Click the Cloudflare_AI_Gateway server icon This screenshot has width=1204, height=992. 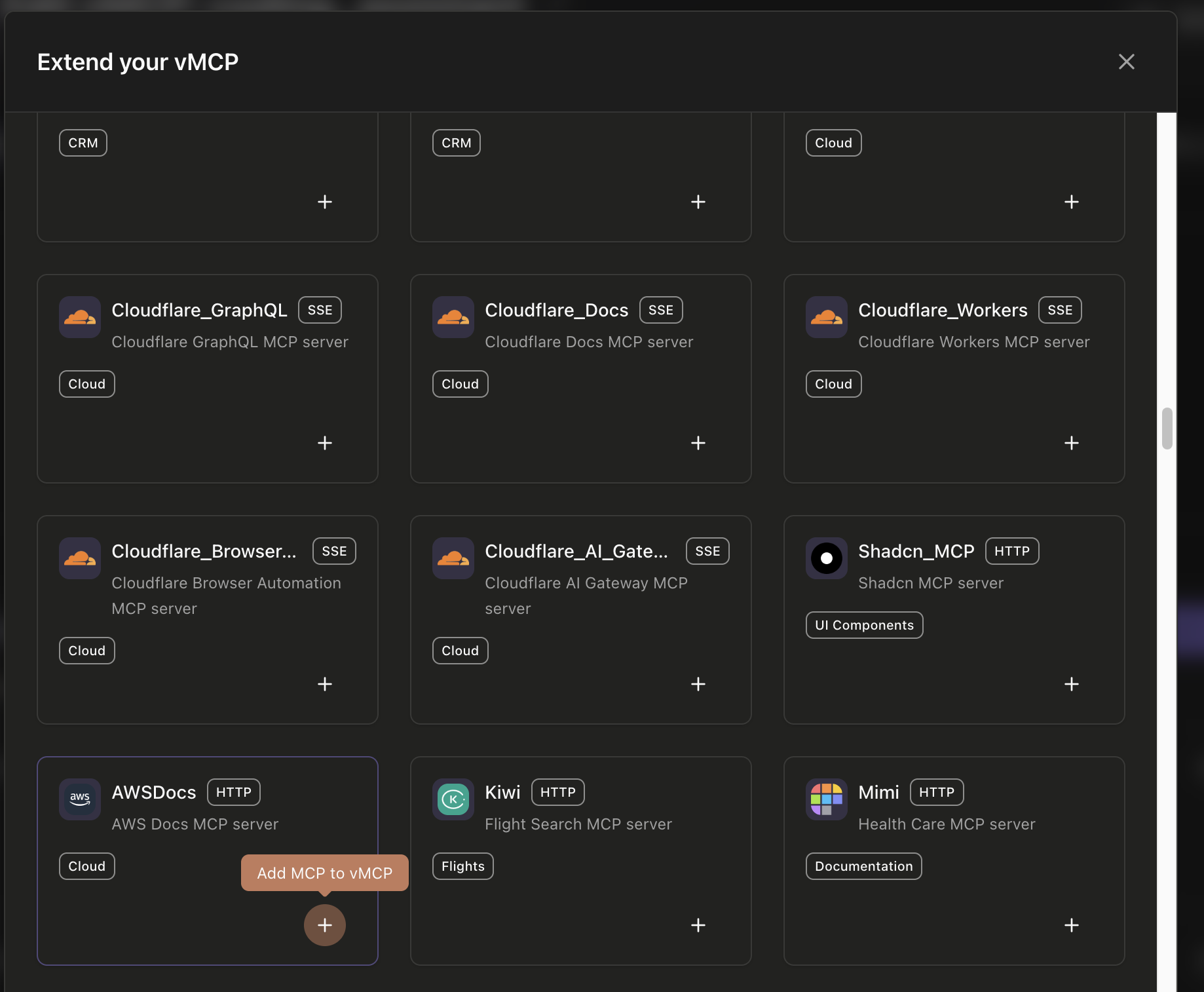click(x=453, y=558)
